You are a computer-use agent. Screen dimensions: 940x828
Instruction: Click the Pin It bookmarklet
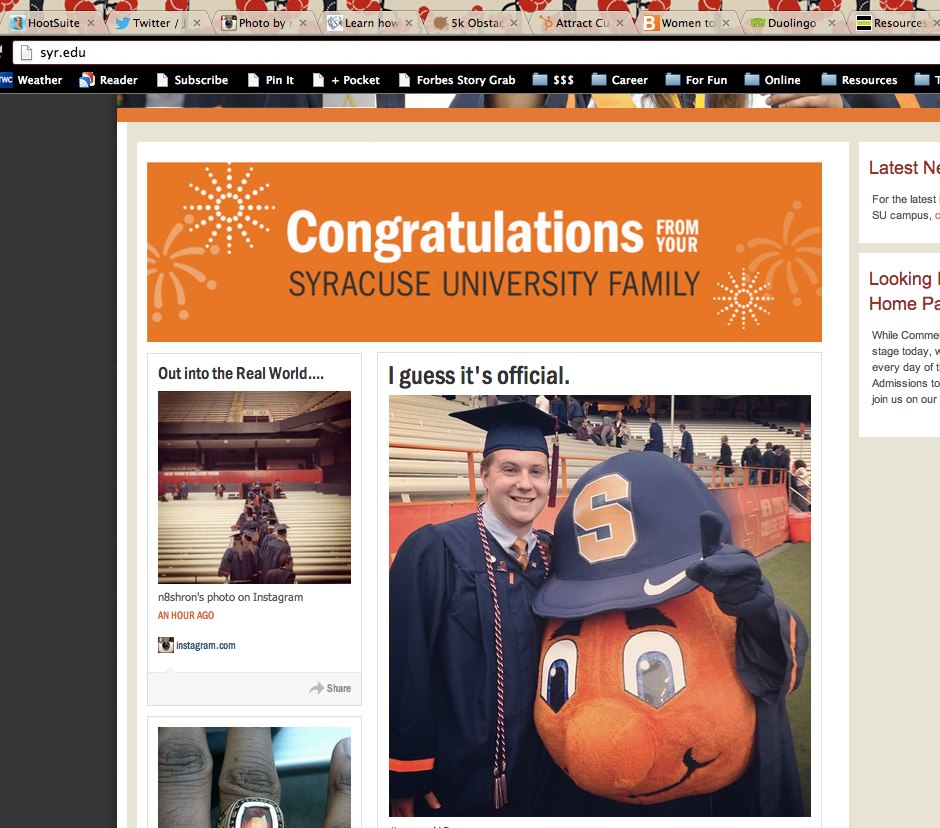[x=271, y=80]
